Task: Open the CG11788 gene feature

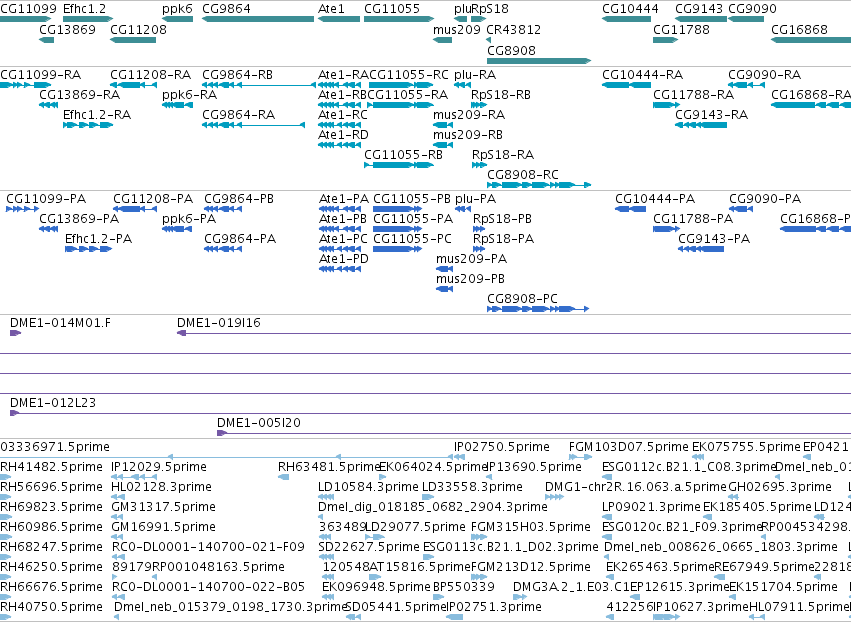Action: point(665,40)
